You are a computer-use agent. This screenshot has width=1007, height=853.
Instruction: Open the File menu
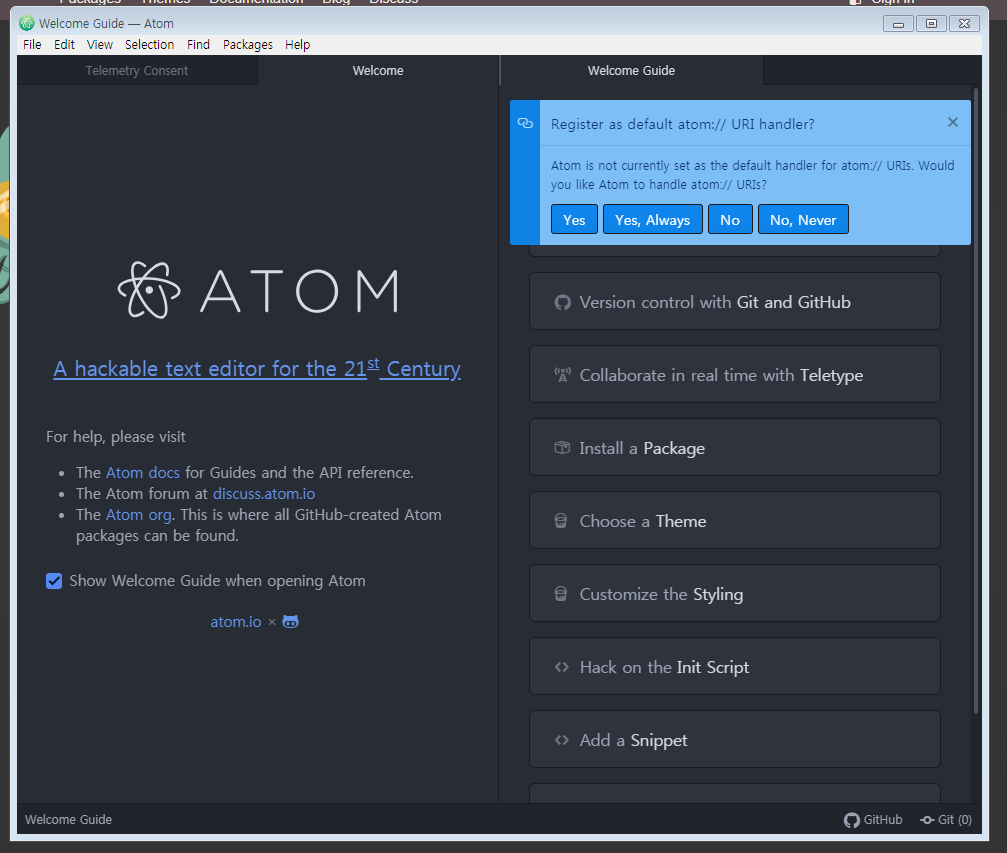(x=32, y=44)
